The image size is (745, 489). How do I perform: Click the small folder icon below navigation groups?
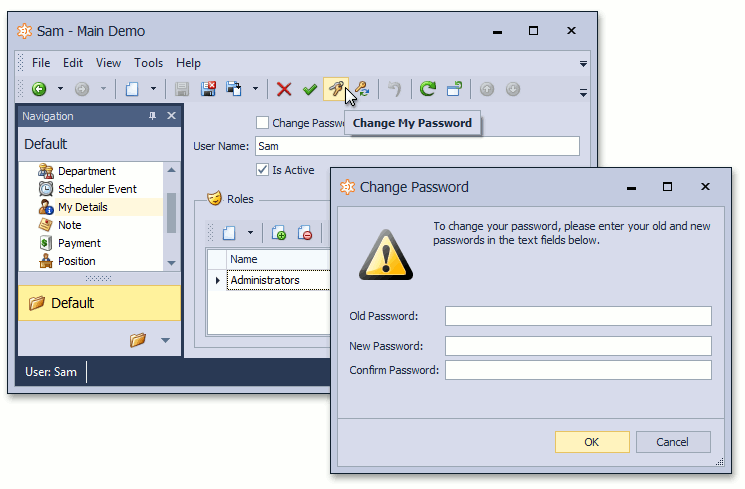(138, 340)
